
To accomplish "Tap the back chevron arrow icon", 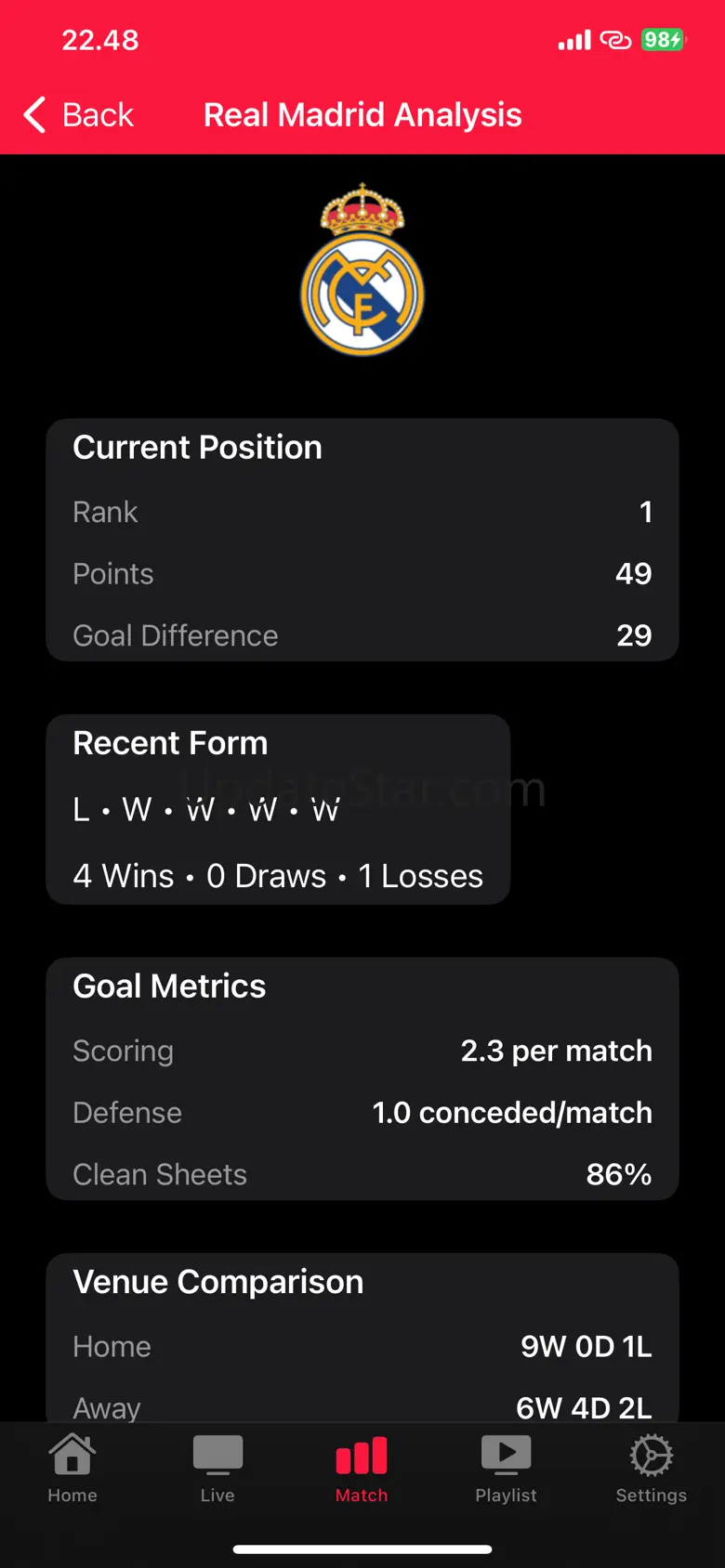I will pyautogui.click(x=34, y=115).
